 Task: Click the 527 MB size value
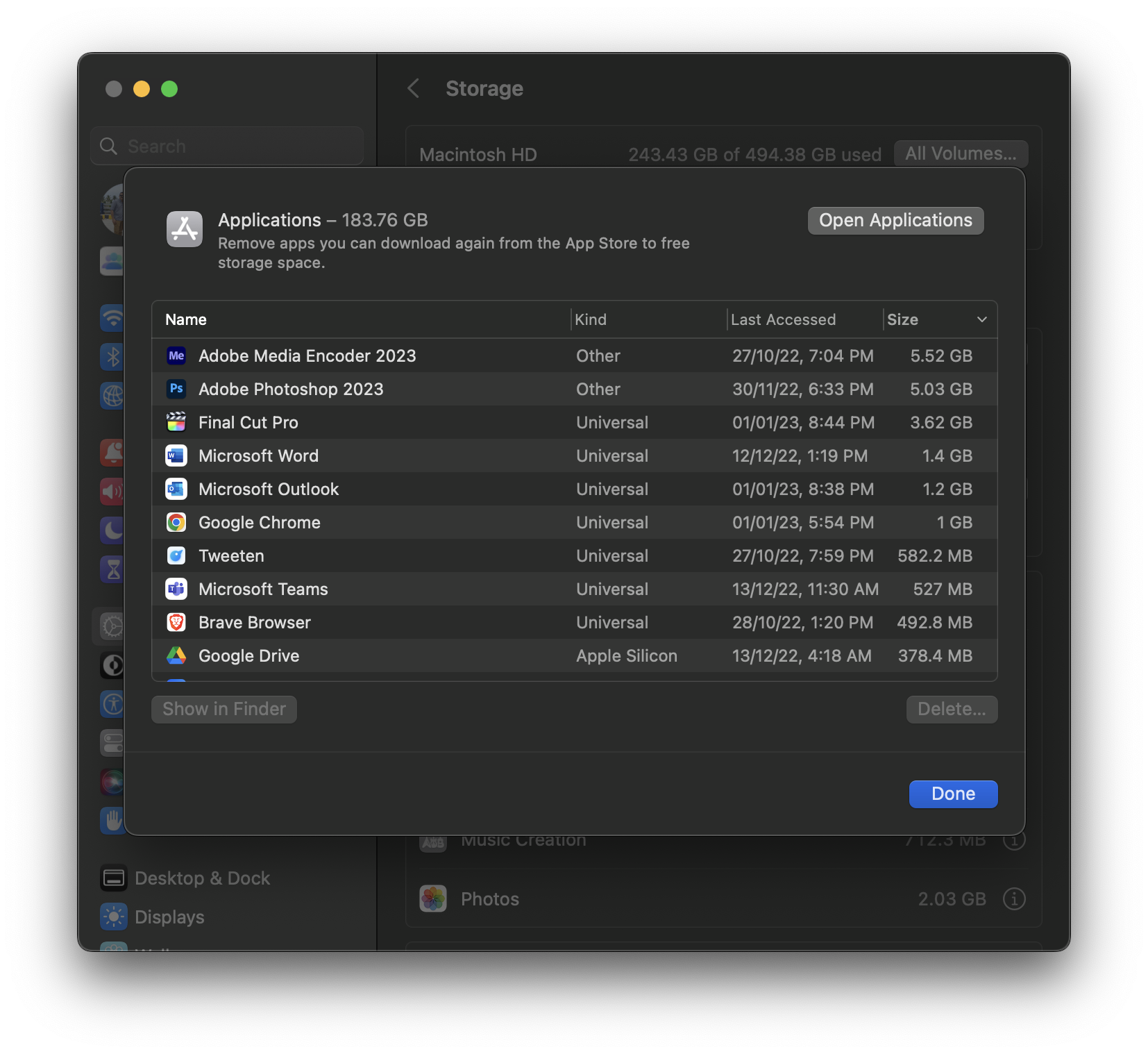pyautogui.click(x=943, y=589)
